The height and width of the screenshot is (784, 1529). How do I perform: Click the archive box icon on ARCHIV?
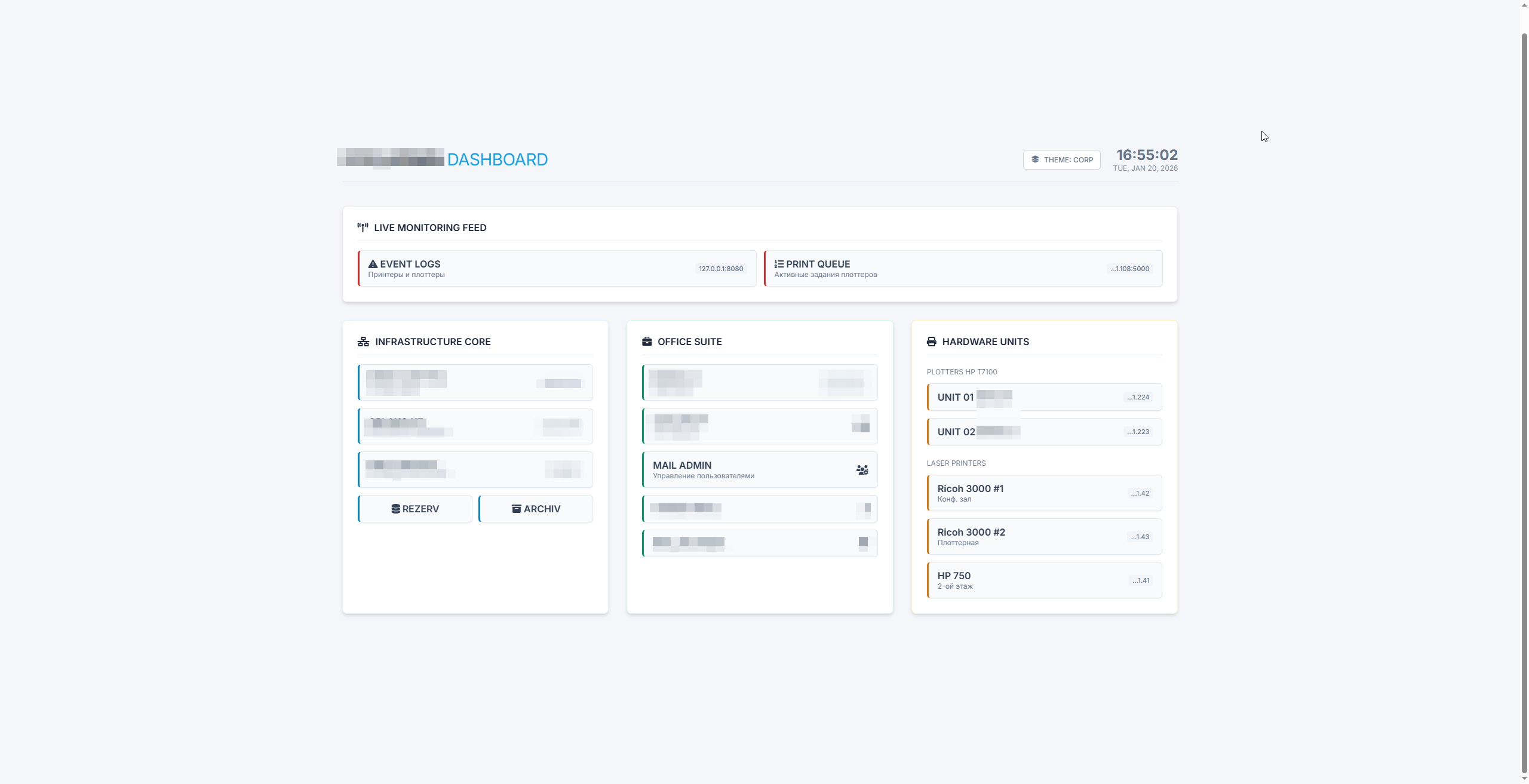click(x=516, y=509)
